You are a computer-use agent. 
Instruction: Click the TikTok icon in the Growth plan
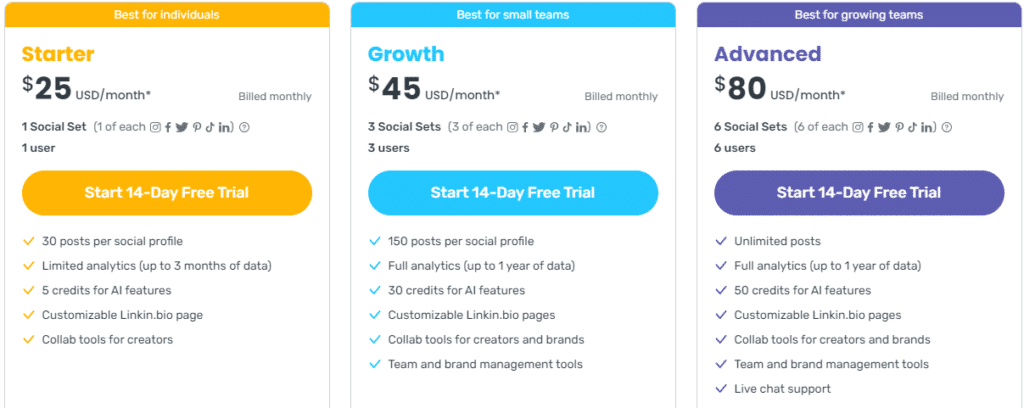pos(567,127)
